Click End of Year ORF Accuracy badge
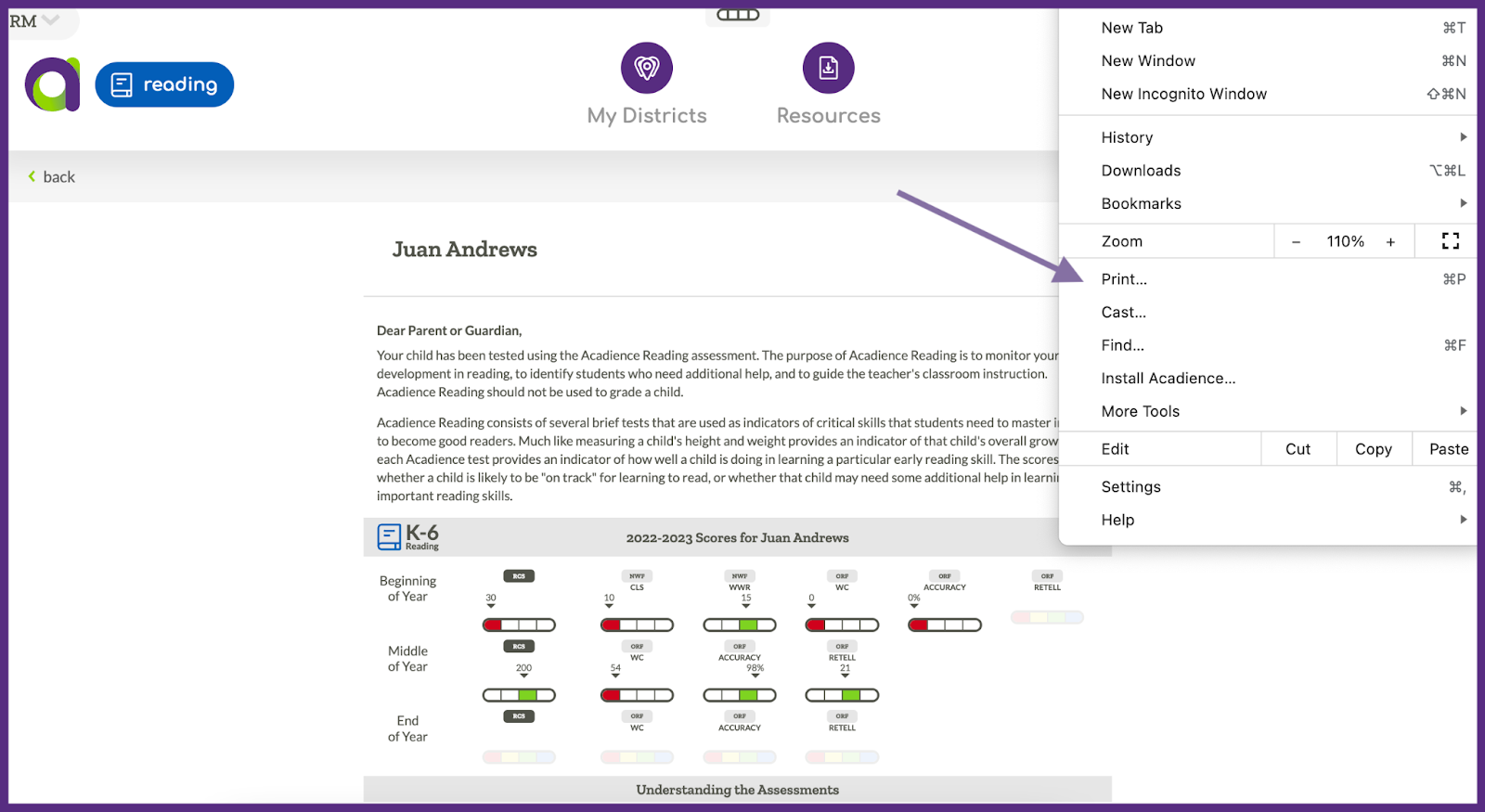Image resolution: width=1485 pixels, height=812 pixels. point(740,716)
